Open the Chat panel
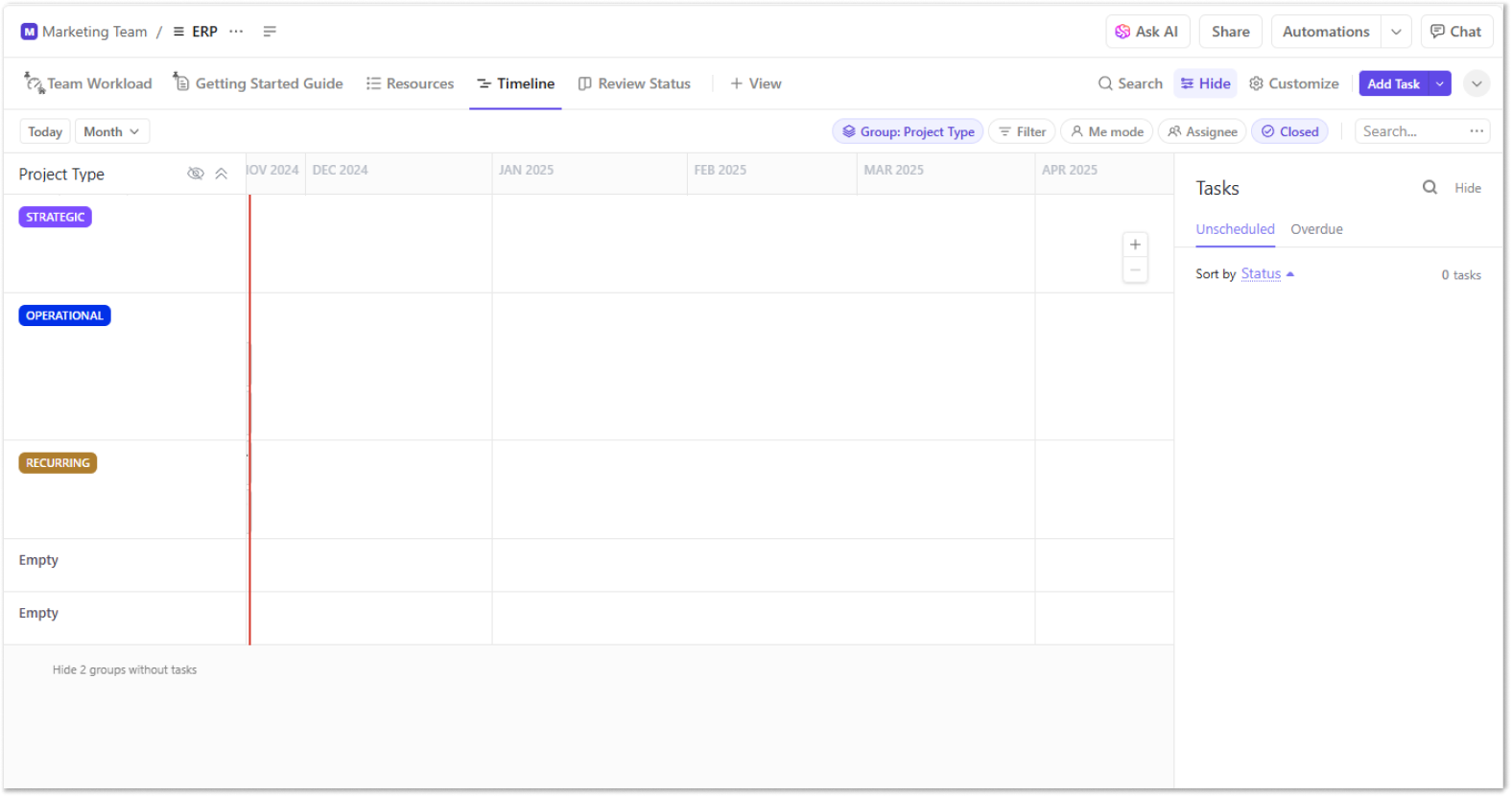This screenshot has height=796, width=1512. tap(1455, 32)
